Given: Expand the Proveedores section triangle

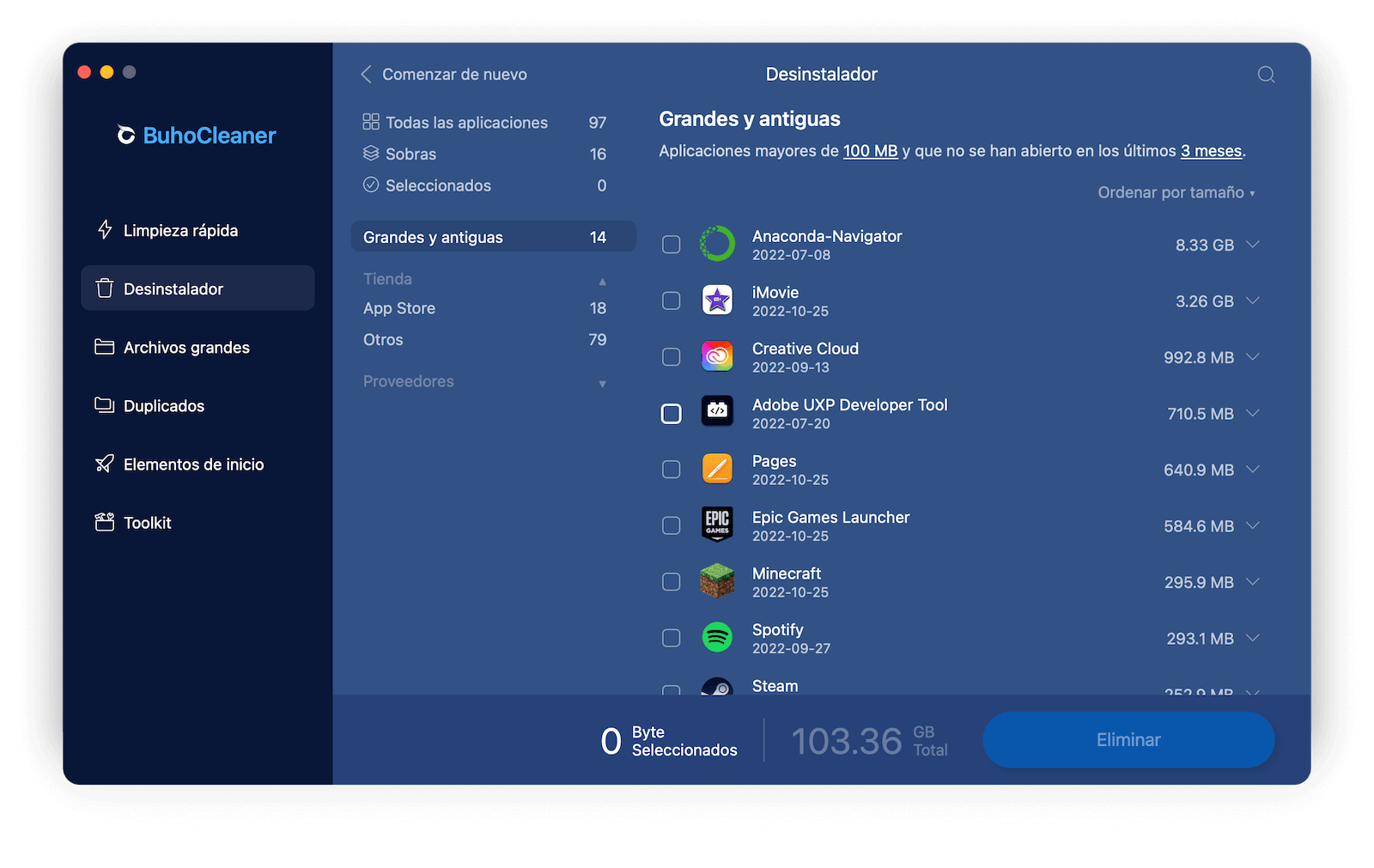Looking at the screenshot, I should click(603, 384).
